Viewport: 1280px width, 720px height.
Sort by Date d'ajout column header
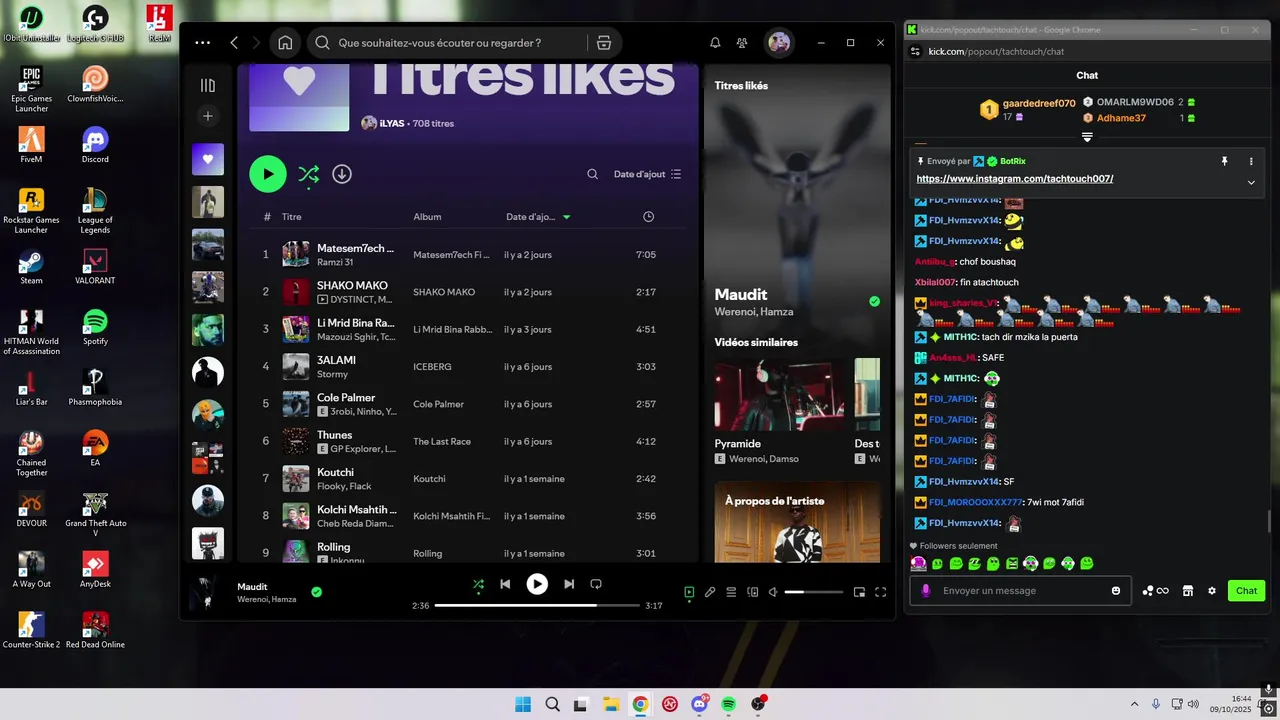click(538, 217)
